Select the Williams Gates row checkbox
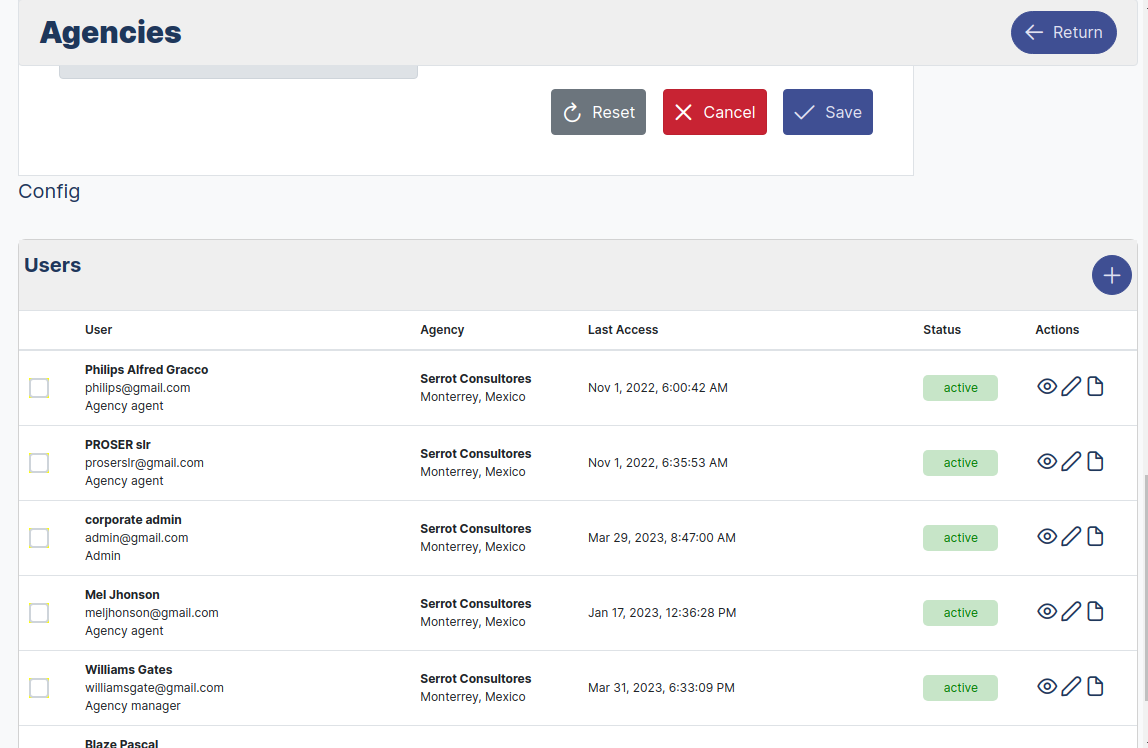 39,687
